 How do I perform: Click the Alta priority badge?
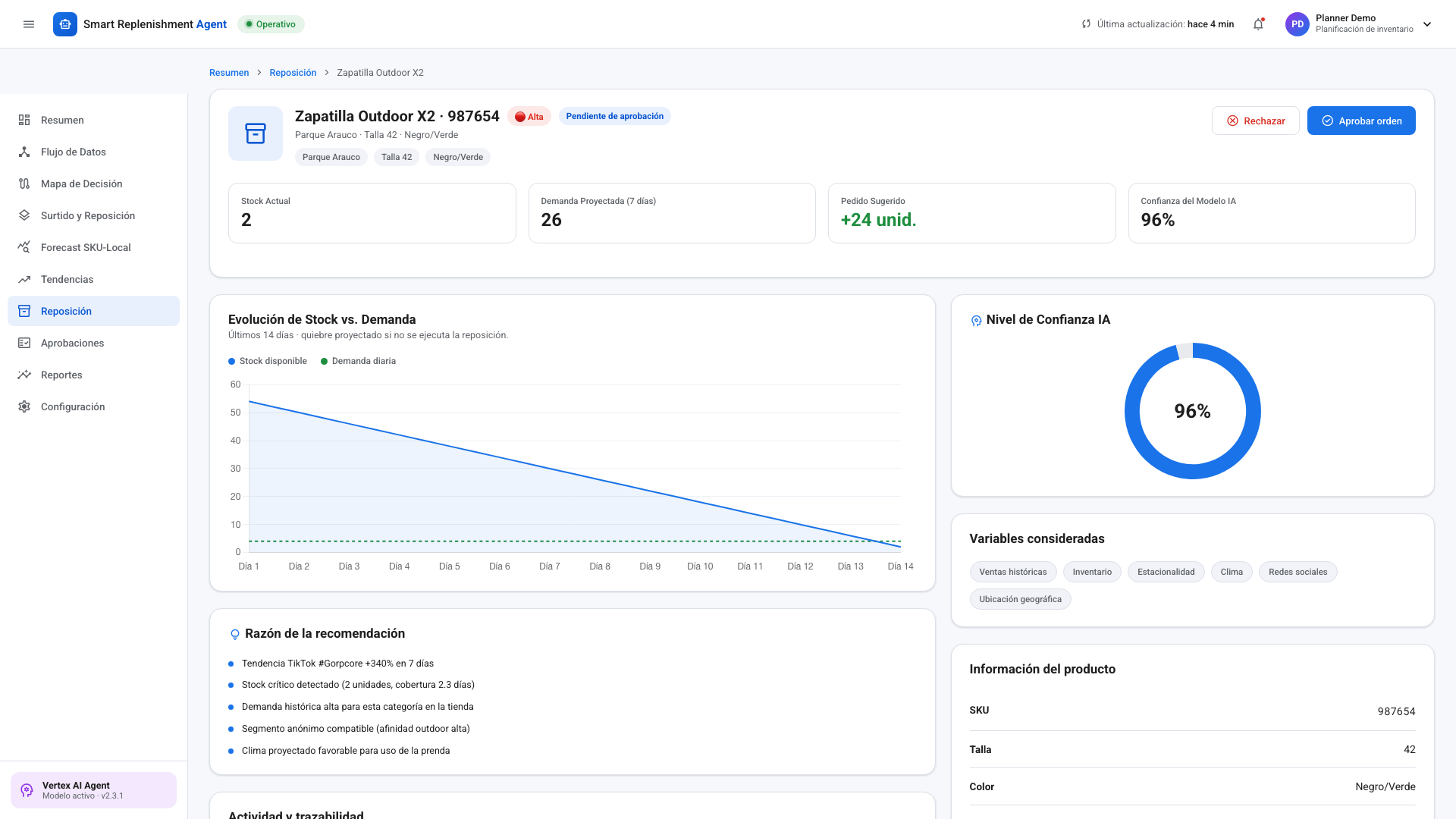(529, 116)
